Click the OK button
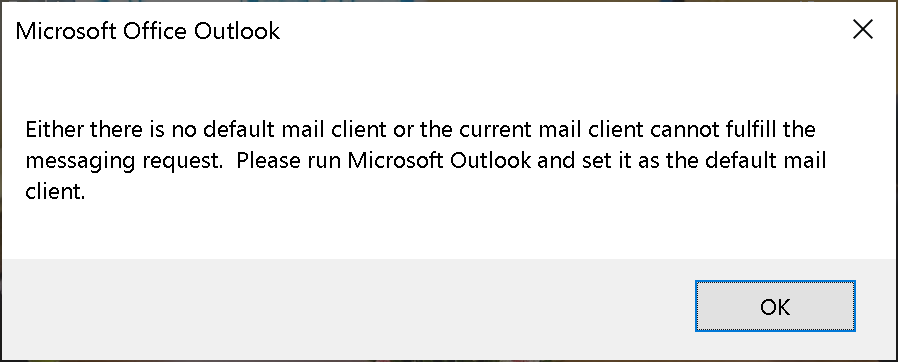The image size is (898, 362). [775, 306]
